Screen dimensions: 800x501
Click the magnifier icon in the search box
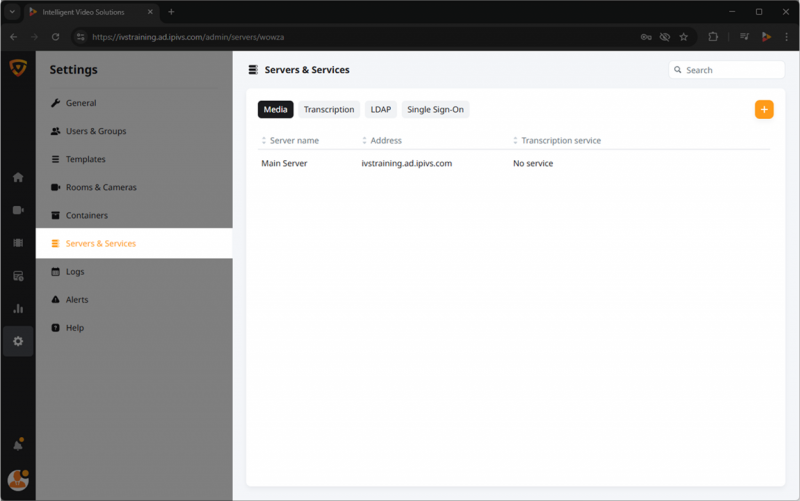tap(678, 70)
